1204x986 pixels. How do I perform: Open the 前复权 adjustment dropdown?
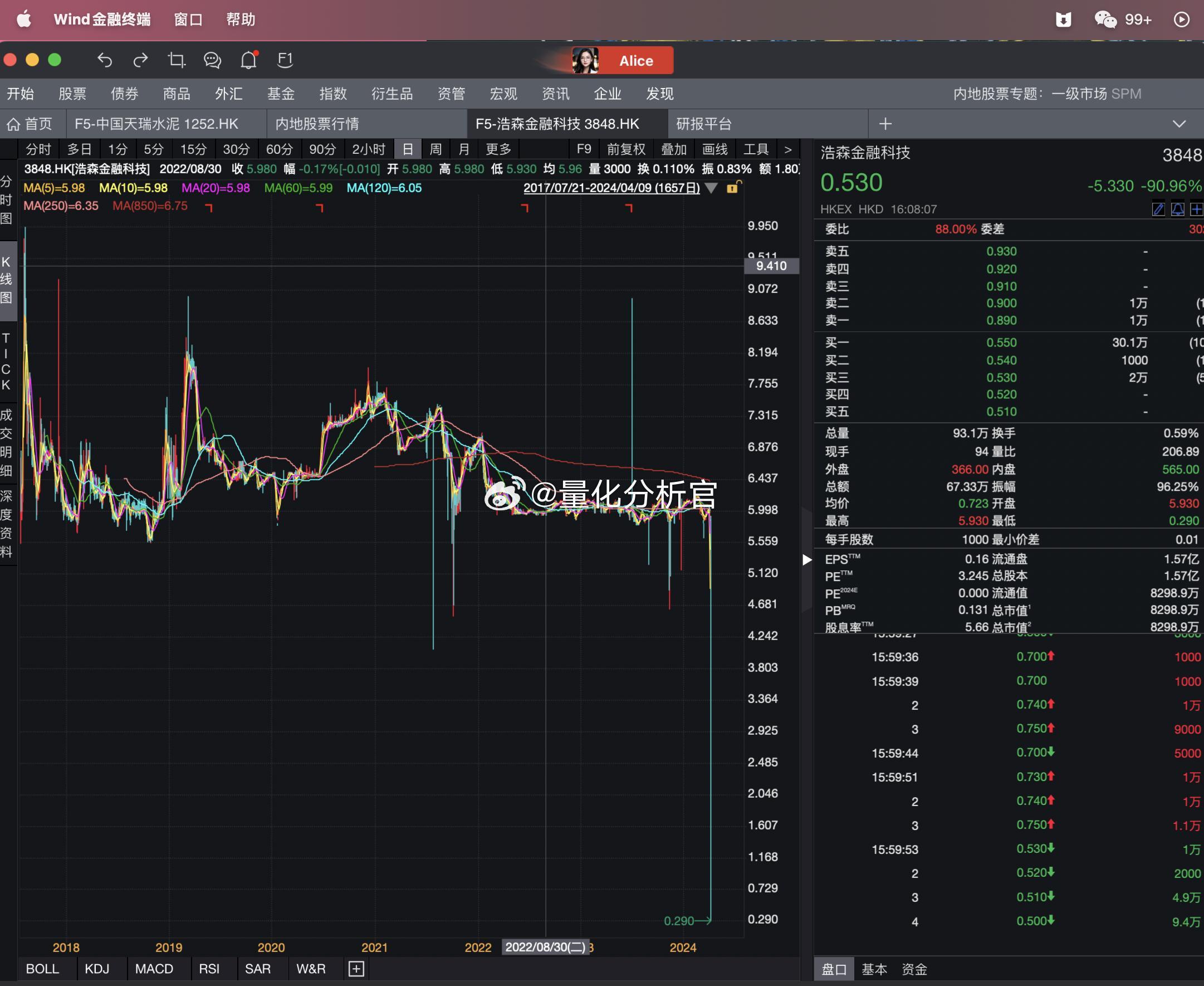[626, 149]
